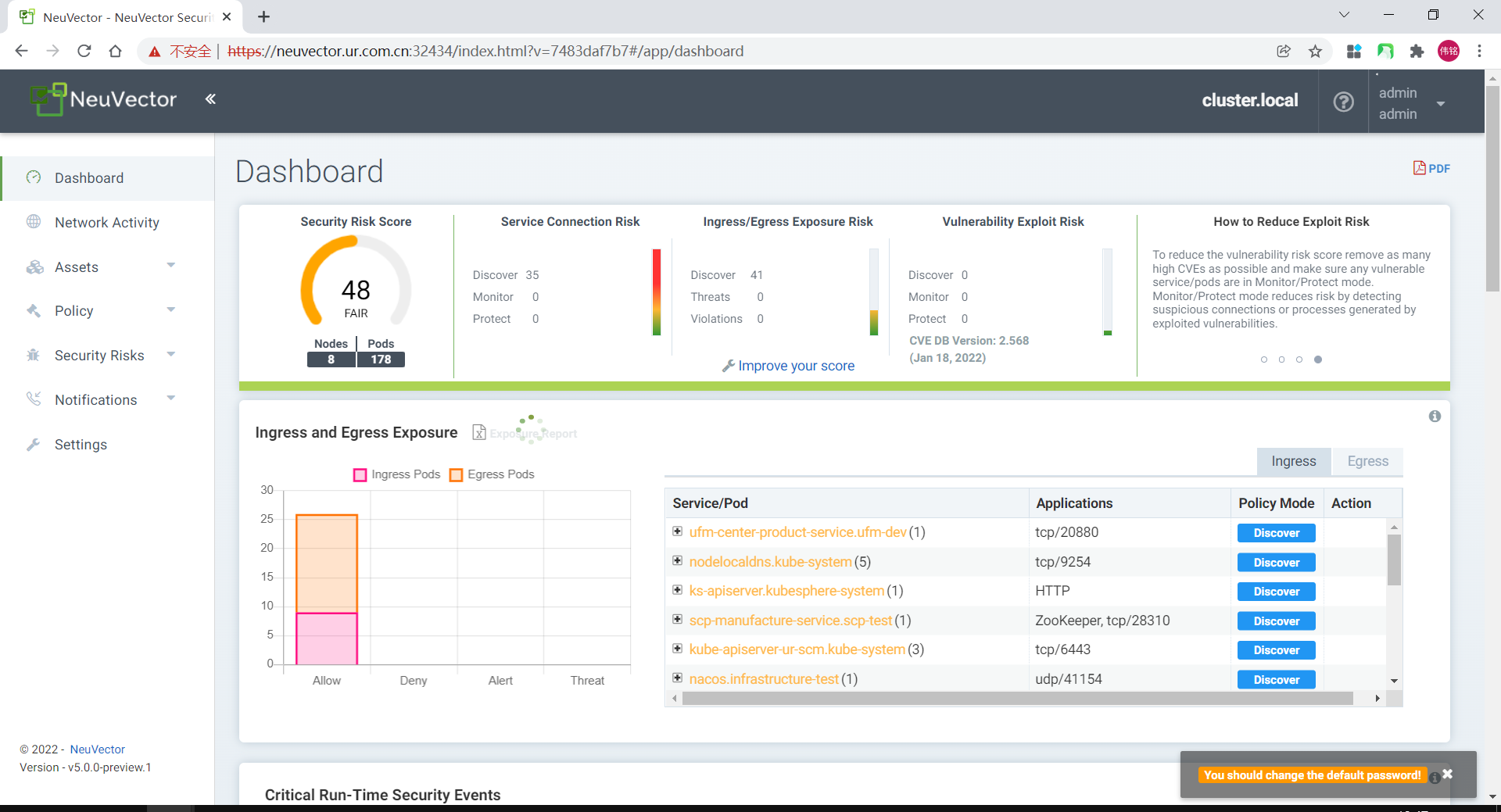Switch to the Ingress tab

[x=1294, y=461]
